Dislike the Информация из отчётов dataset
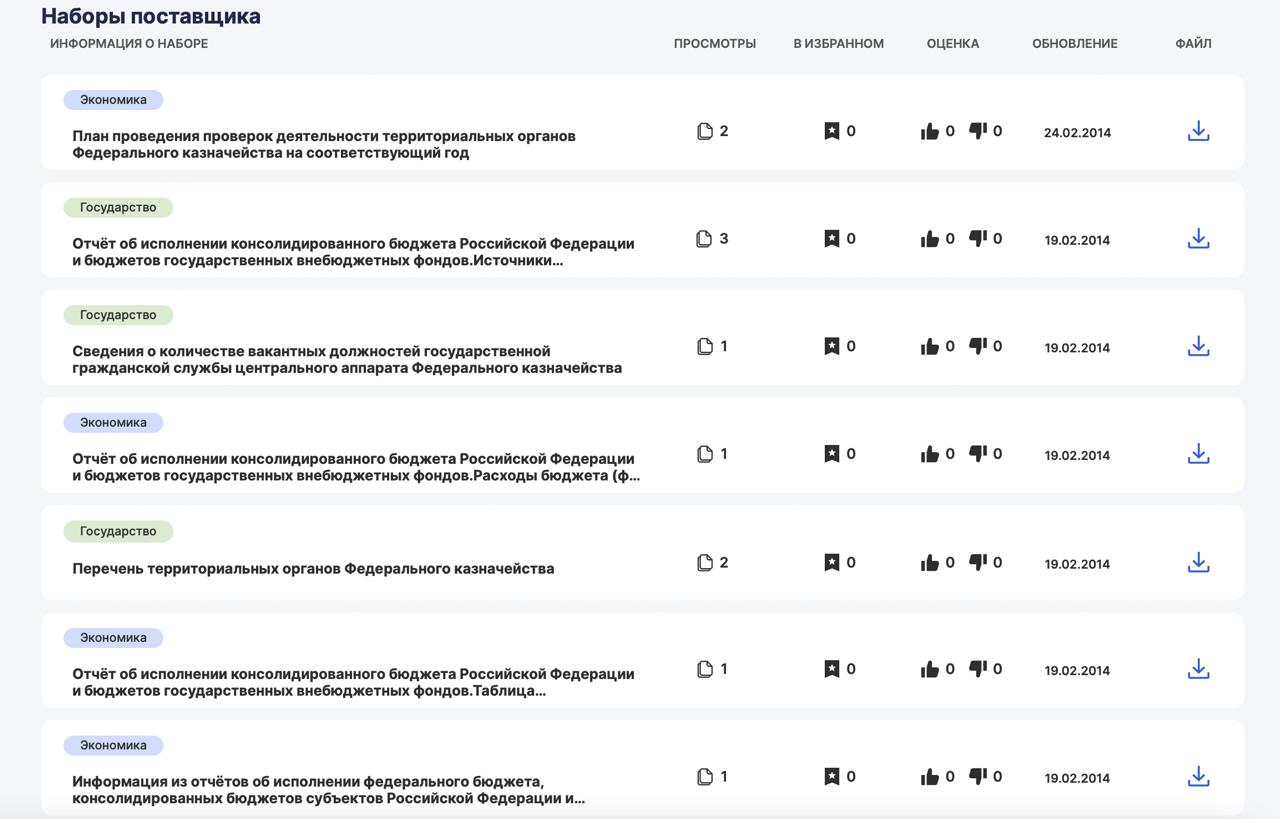Screen dimensions: 1280x819 (978, 777)
